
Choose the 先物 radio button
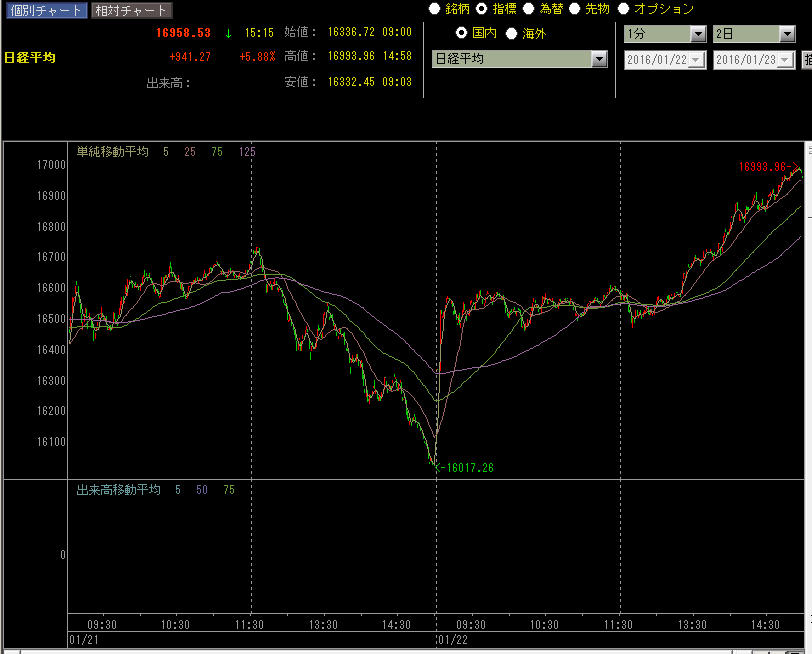(576, 8)
